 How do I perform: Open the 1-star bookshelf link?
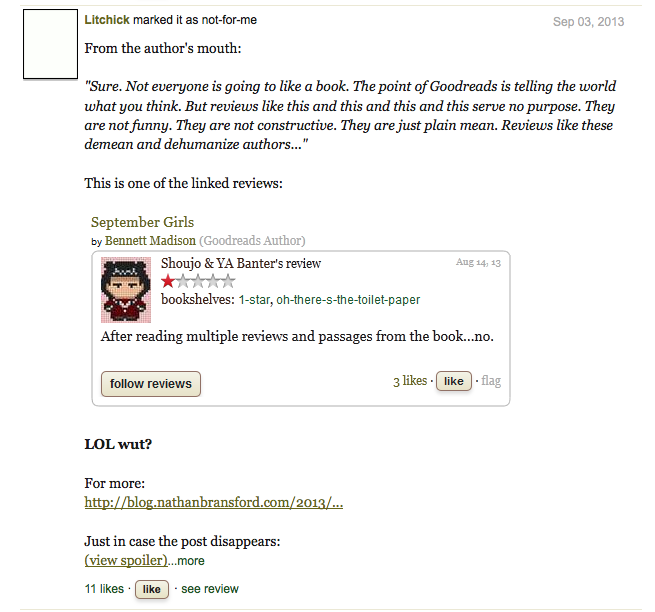point(254,300)
